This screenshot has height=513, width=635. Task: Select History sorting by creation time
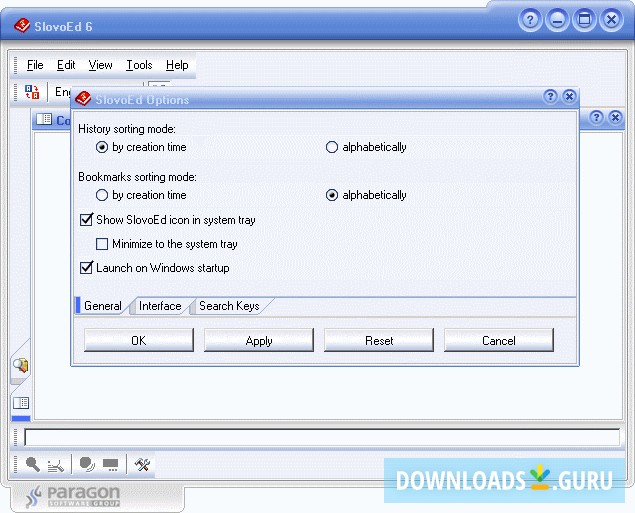pyautogui.click(x=141, y=147)
